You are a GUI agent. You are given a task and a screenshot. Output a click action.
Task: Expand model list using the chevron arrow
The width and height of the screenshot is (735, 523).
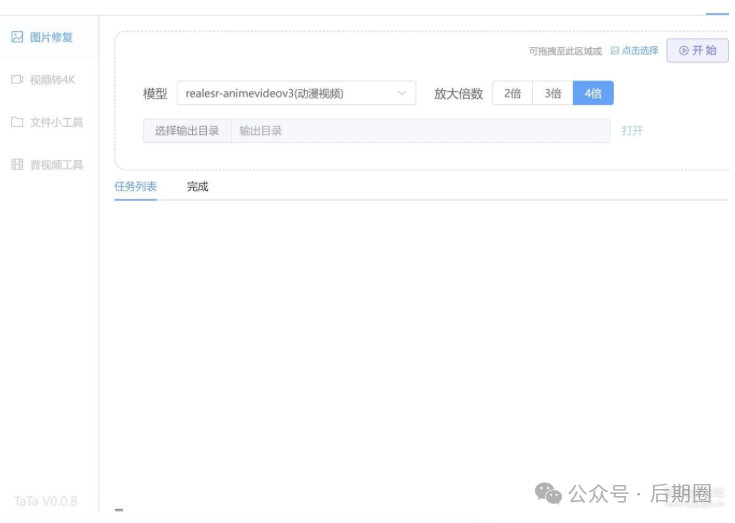[x=401, y=93]
